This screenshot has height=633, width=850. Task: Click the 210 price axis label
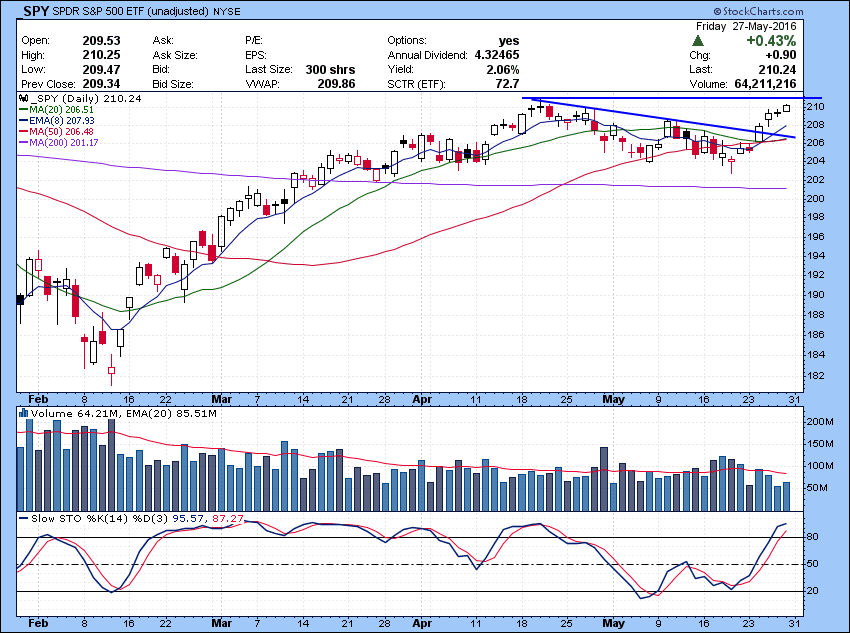[x=816, y=107]
